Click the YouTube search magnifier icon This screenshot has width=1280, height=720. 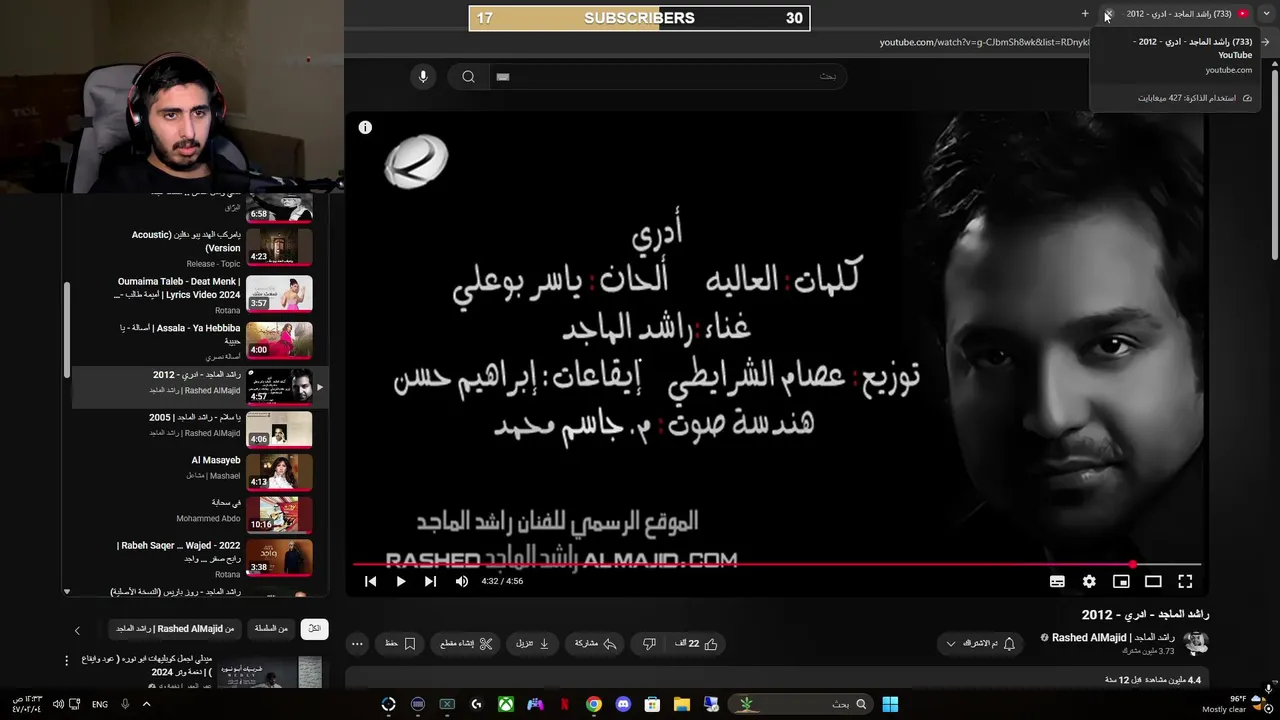click(x=468, y=77)
